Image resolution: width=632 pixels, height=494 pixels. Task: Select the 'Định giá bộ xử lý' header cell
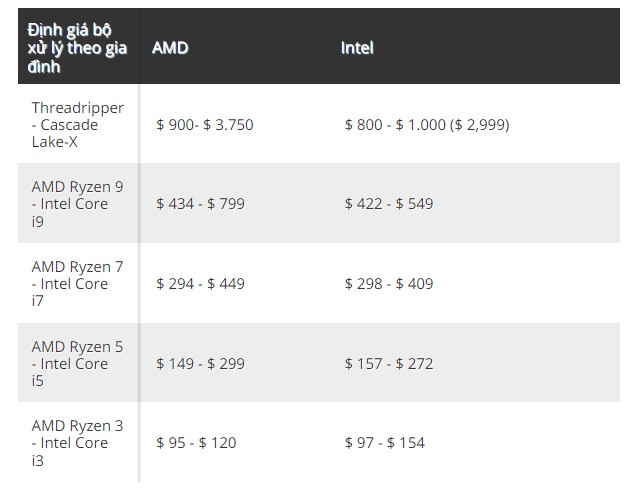tap(77, 48)
